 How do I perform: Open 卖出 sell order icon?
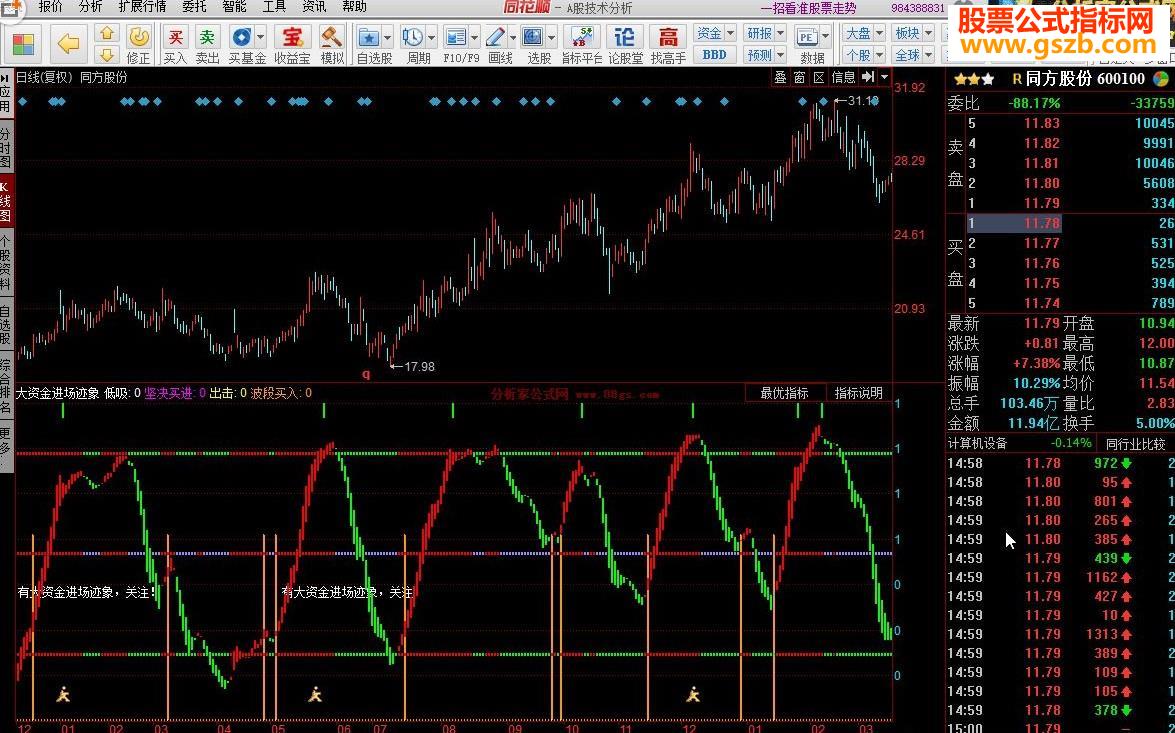[207, 45]
